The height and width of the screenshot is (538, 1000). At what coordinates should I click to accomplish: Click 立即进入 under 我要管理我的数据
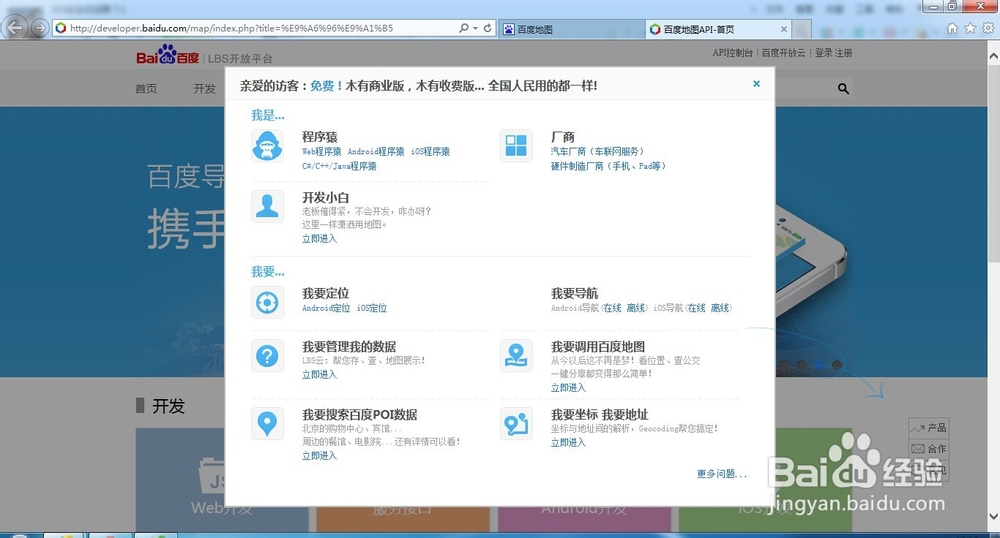point(320,375)
